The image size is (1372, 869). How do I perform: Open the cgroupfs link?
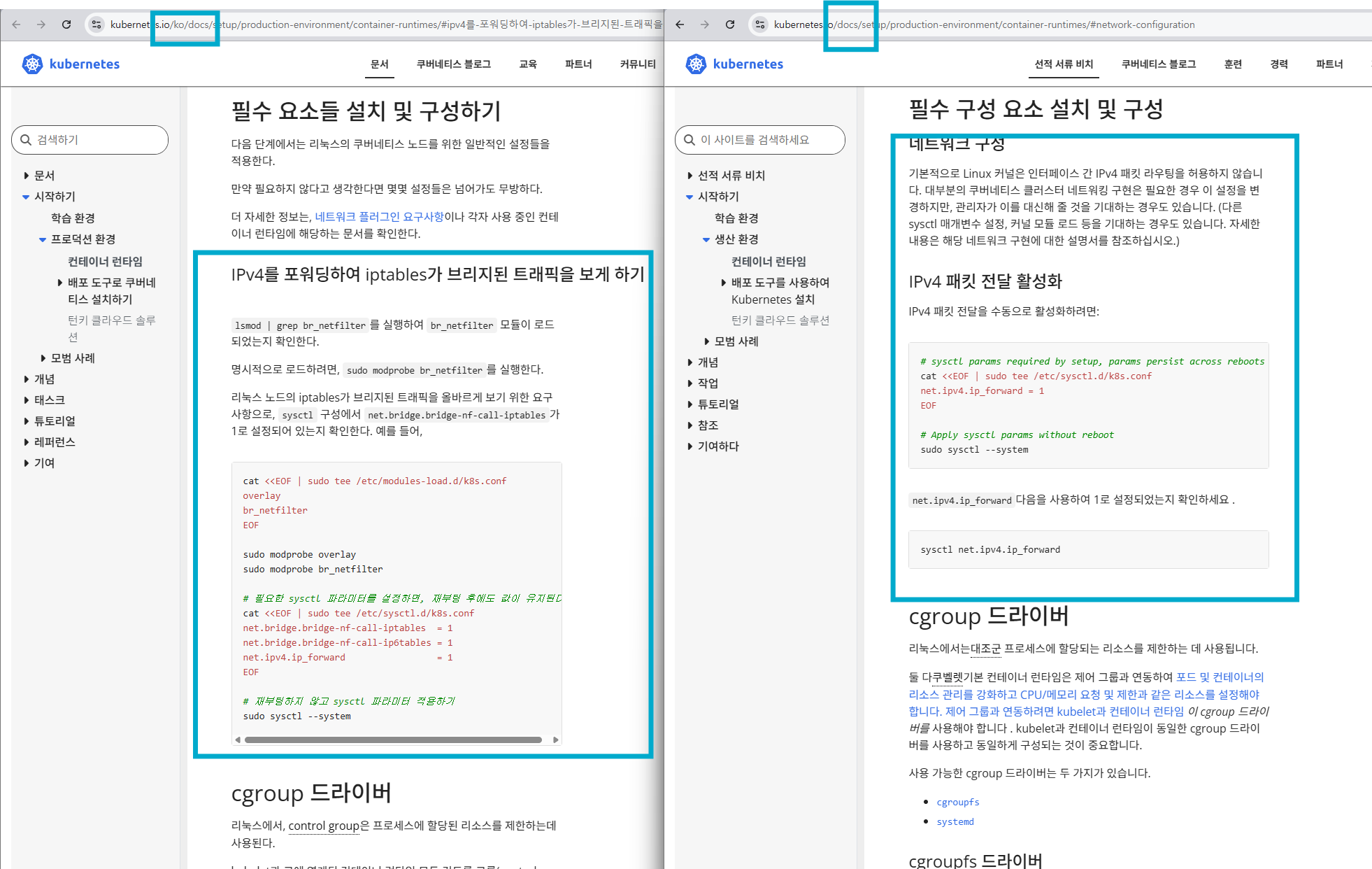tap(957, 802)
